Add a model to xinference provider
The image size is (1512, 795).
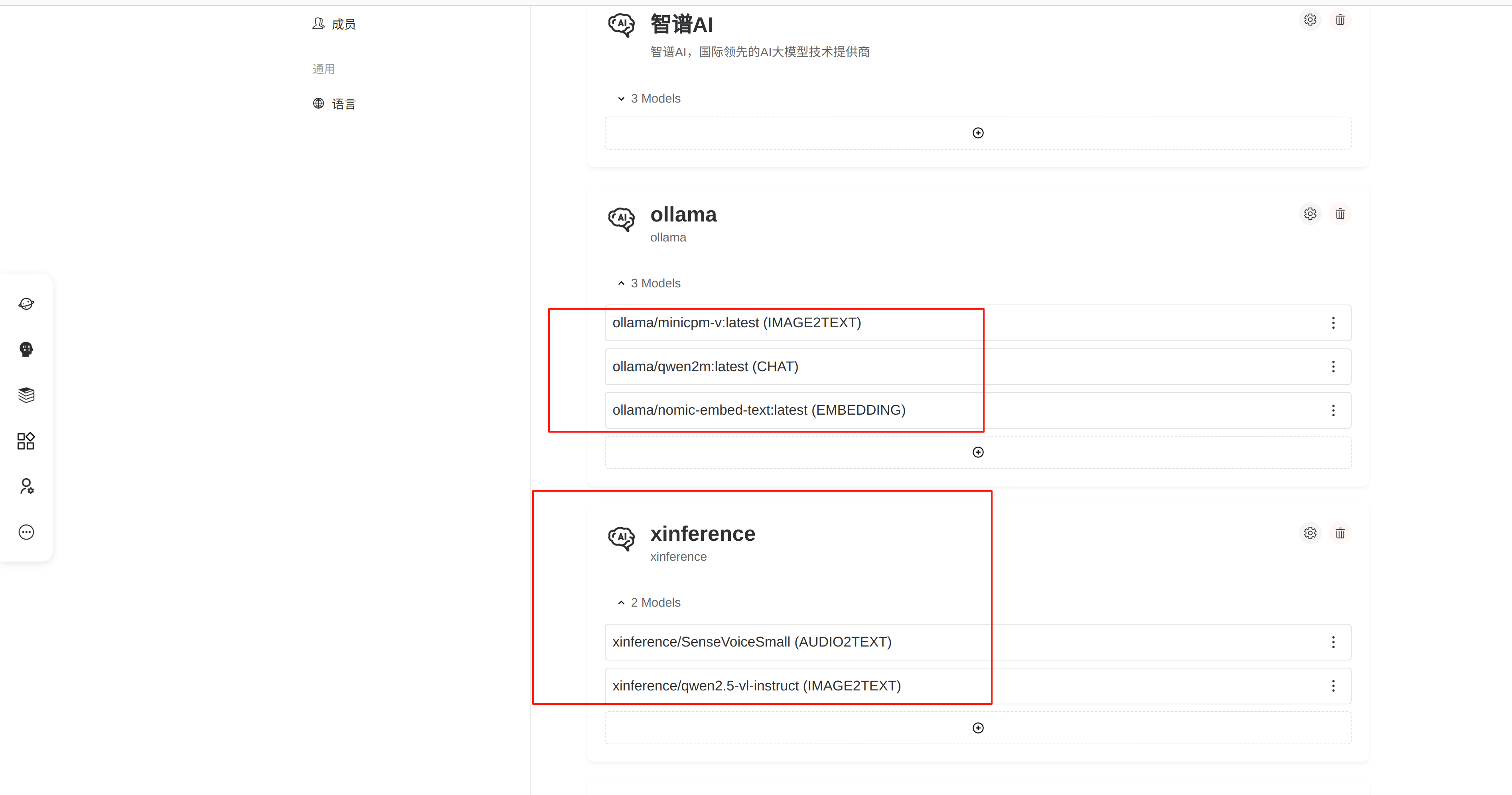[x=978, y=728]
